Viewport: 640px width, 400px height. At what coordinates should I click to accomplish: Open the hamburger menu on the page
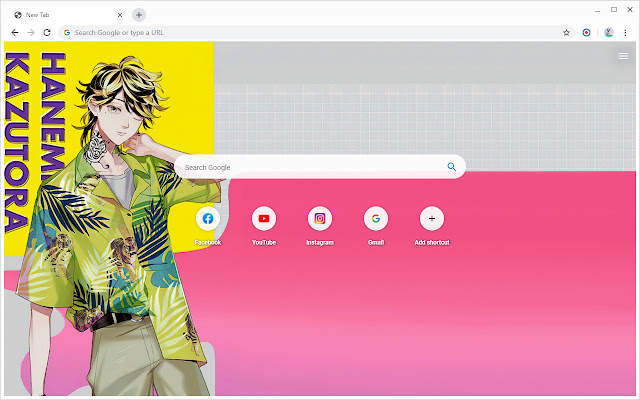click(x=623, y=56)
